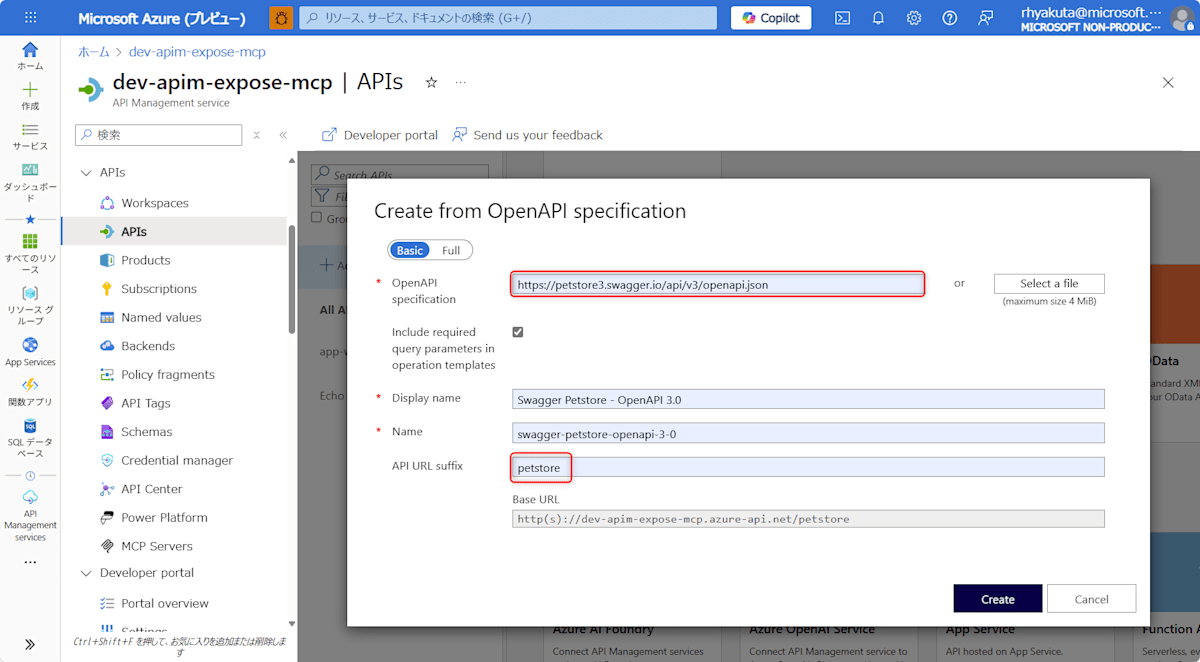
Task: Open the notifications bell
Action: [x=878, y=18]
